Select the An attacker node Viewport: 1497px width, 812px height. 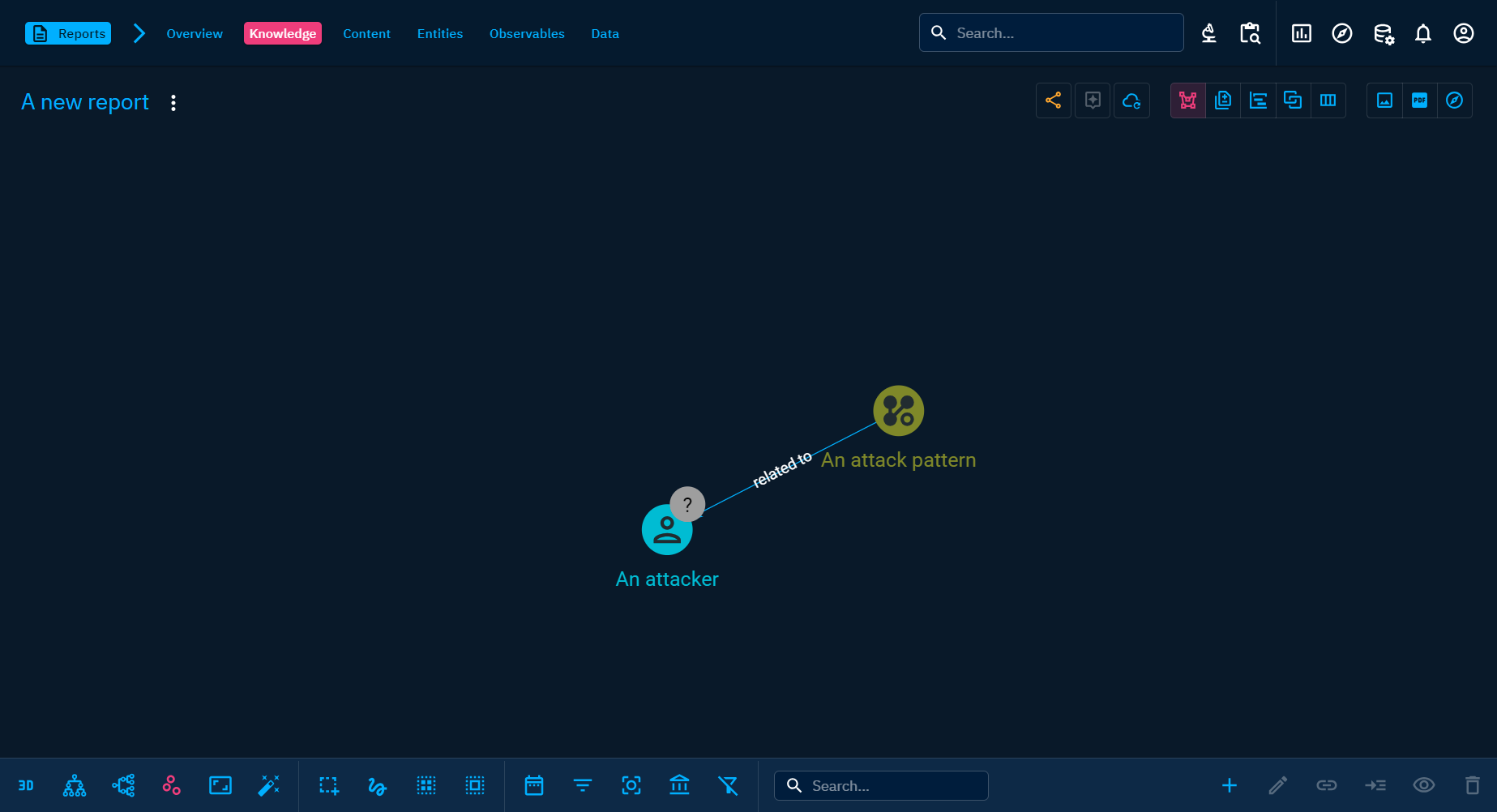pos(667,530)
